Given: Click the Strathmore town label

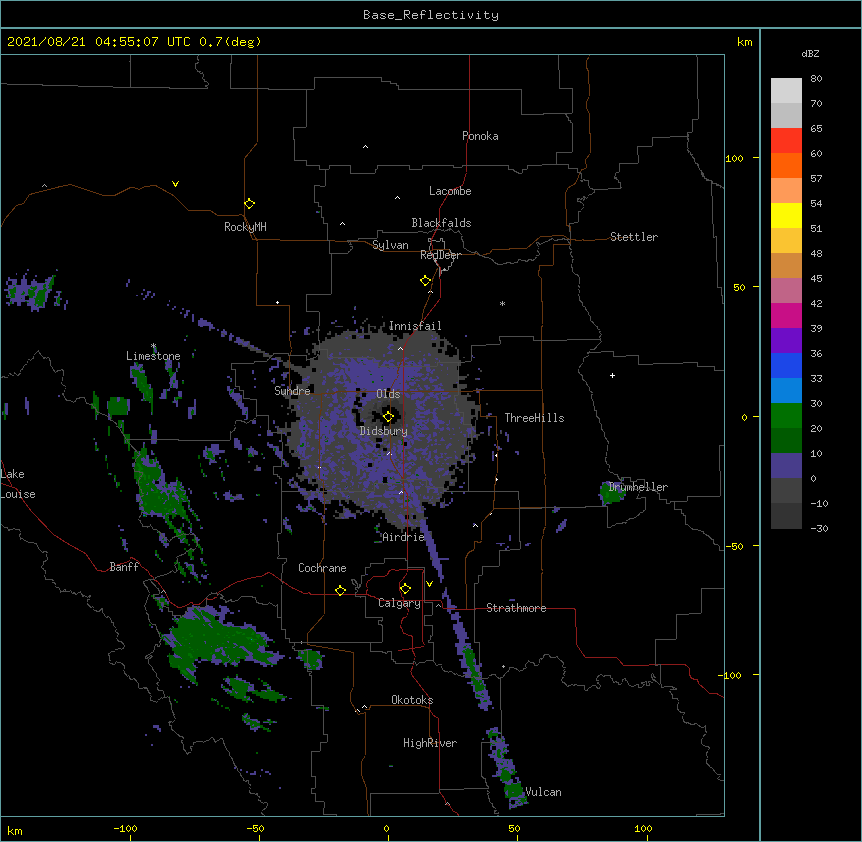Looking at the screenshot, I should tap(516, 608).
